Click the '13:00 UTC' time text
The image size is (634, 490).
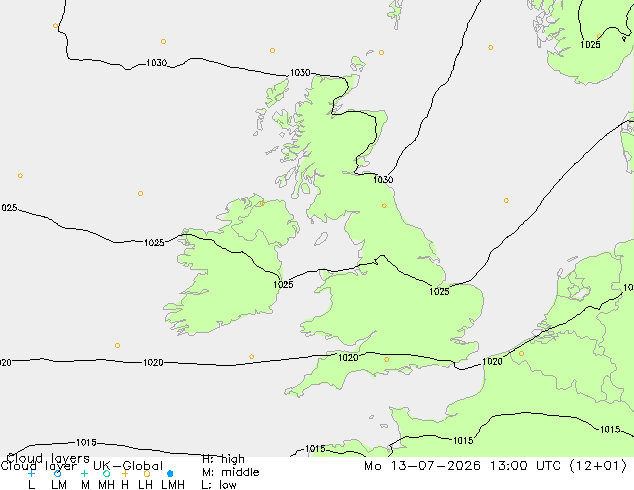pos(525,466)
